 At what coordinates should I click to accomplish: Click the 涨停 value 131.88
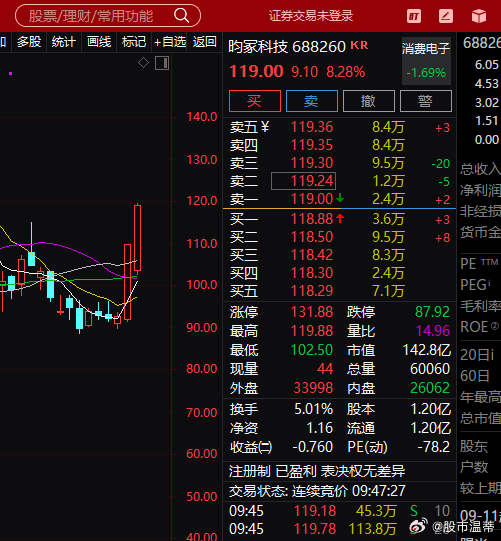click(312, 312)
